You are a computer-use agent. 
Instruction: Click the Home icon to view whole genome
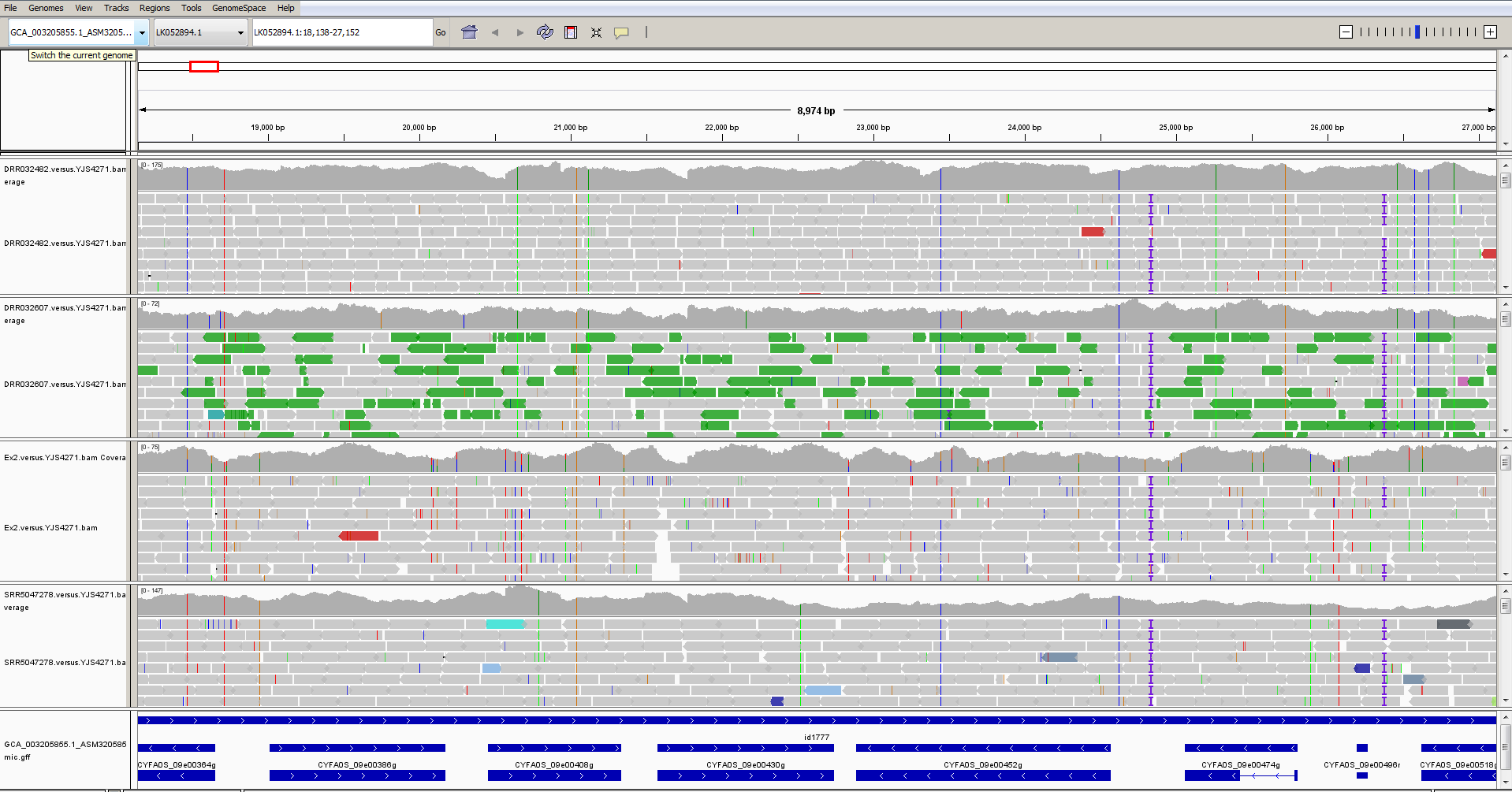pos(469,32)
